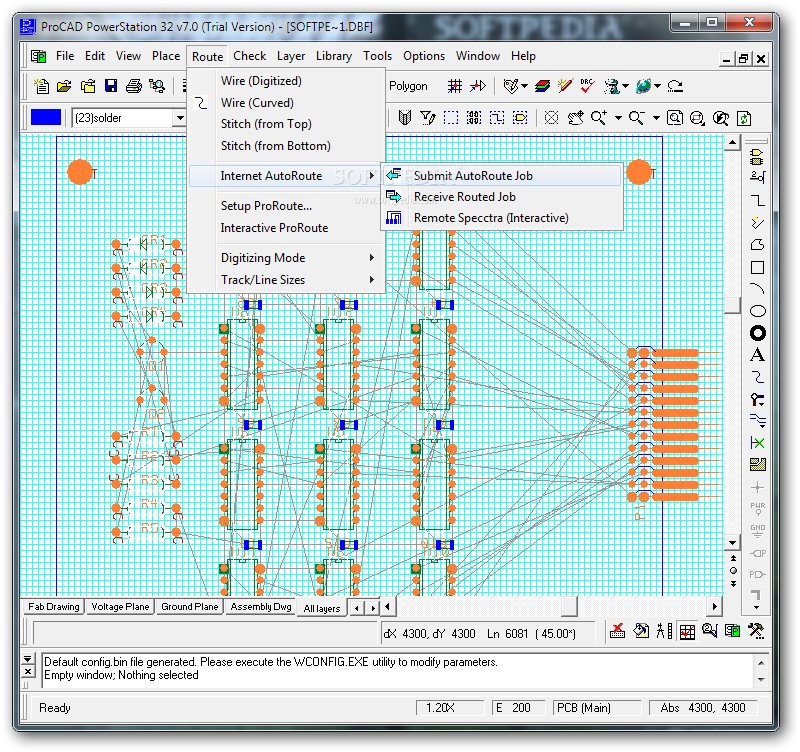
Task: Expand the Track/Line Sizes submenu
Action: click(x=287, y=280)
